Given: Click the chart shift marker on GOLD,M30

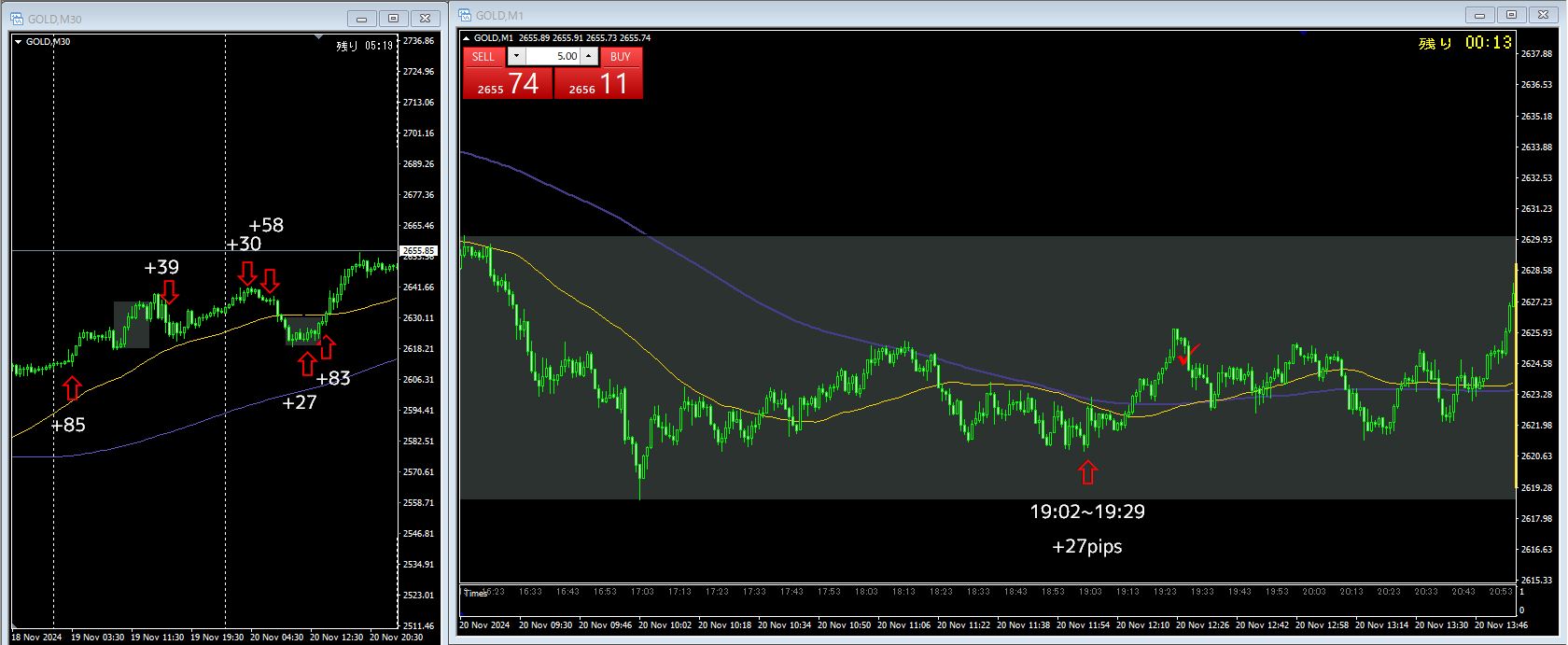Looking at the screenshot, I should [x=319, y=37].
